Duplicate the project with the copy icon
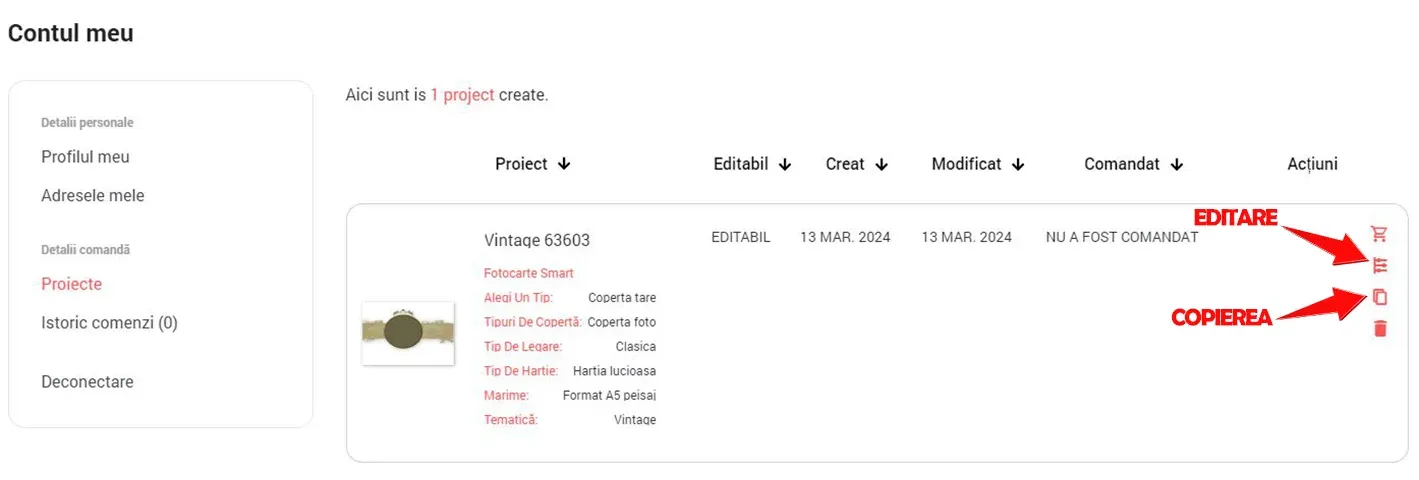Viewport: 1419px width, 480px height. (1380, 297)
